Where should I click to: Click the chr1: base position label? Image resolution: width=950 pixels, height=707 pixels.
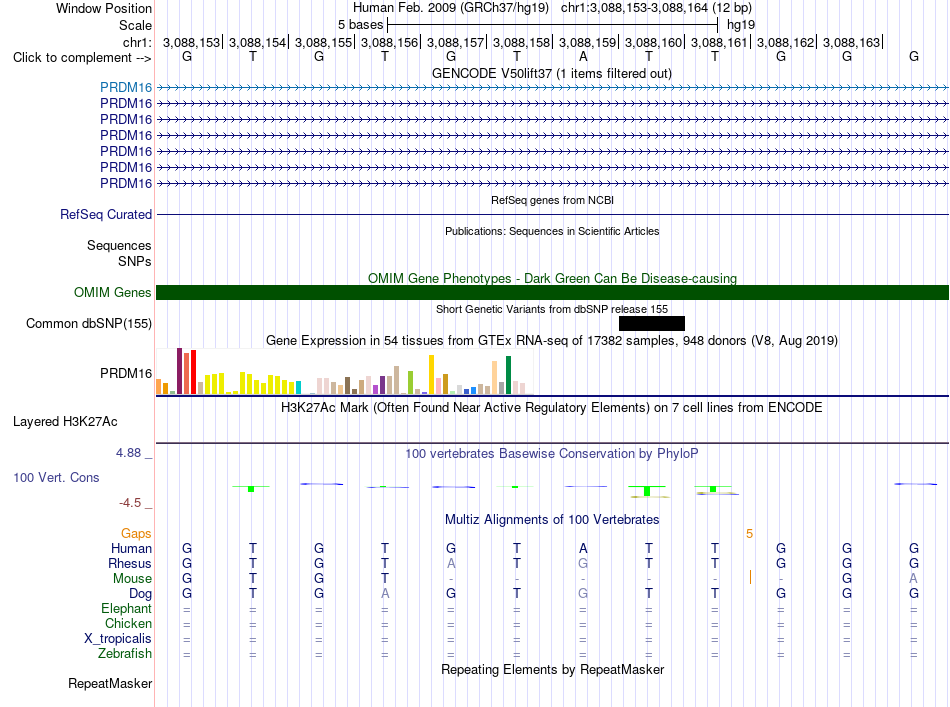pos(137,42)
